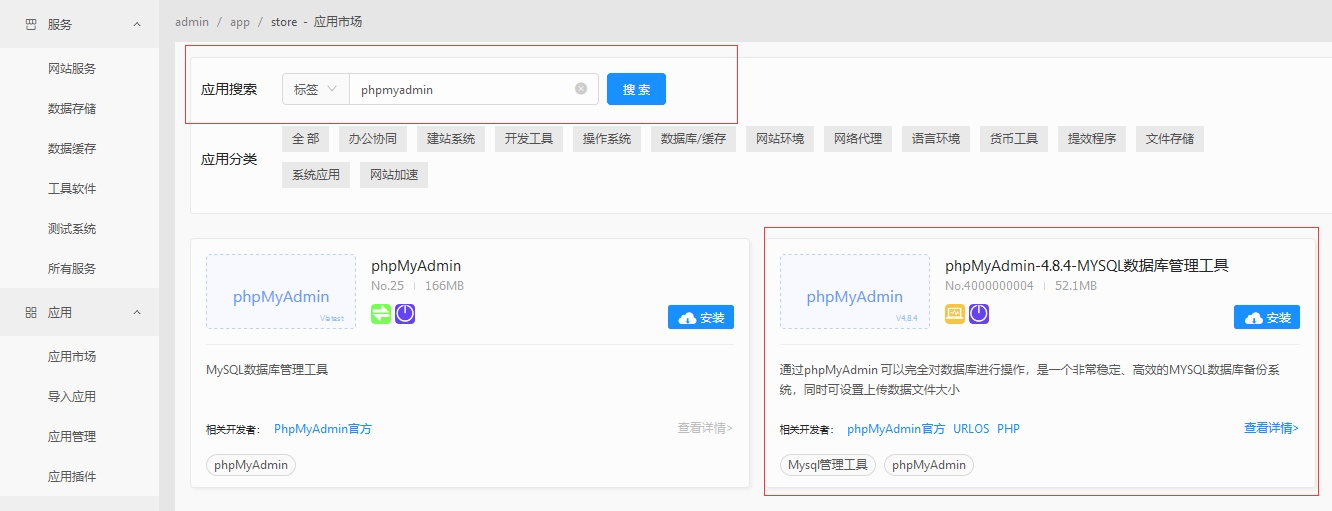Open the URLOS developer link

point(971,429)
